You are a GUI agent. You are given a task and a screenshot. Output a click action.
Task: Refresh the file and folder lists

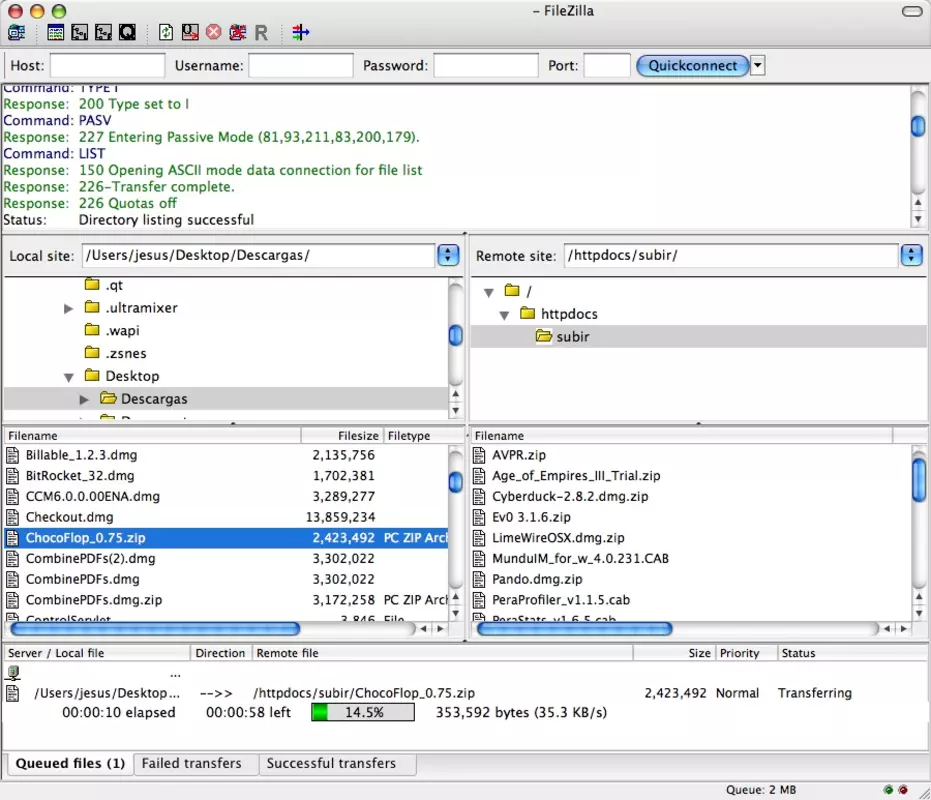pyautogui.click(x=166, y=32)
